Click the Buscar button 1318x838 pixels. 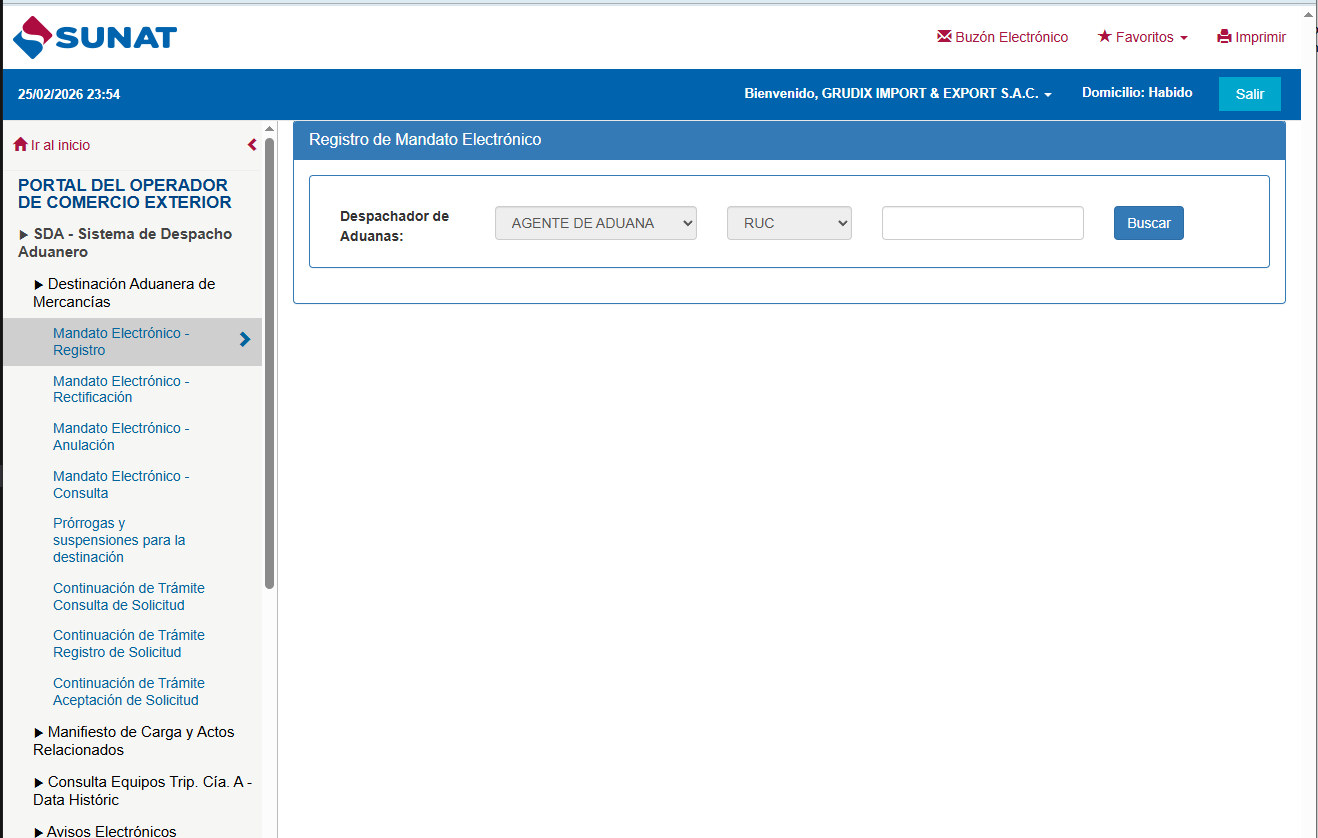pos(1149,223)
